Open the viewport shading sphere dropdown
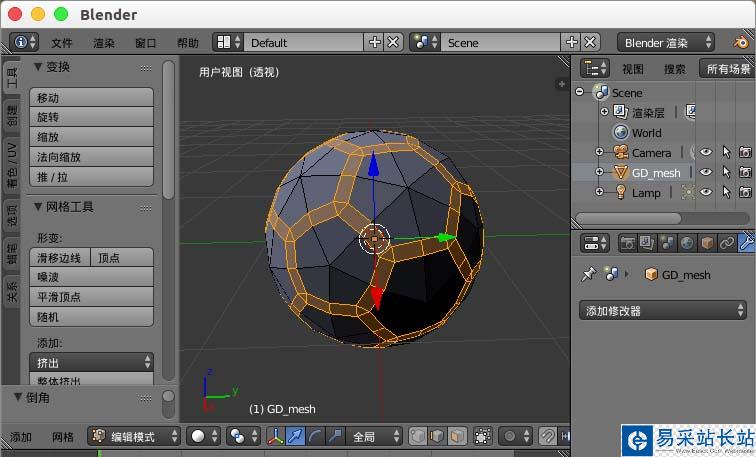This screenshot has height=457, width=756. [203, 436]
